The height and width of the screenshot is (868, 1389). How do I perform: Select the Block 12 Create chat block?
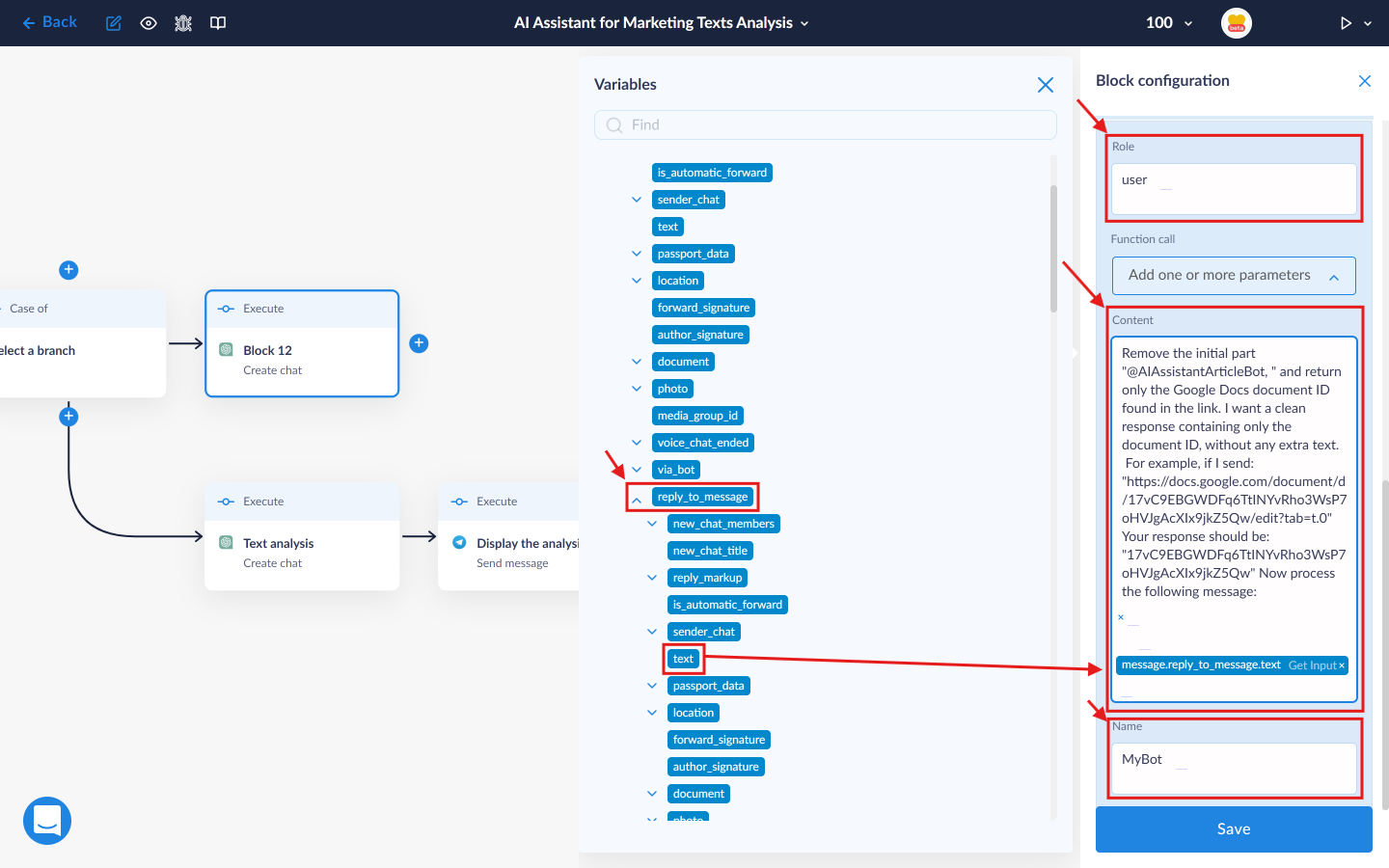[x=302, y=343]
